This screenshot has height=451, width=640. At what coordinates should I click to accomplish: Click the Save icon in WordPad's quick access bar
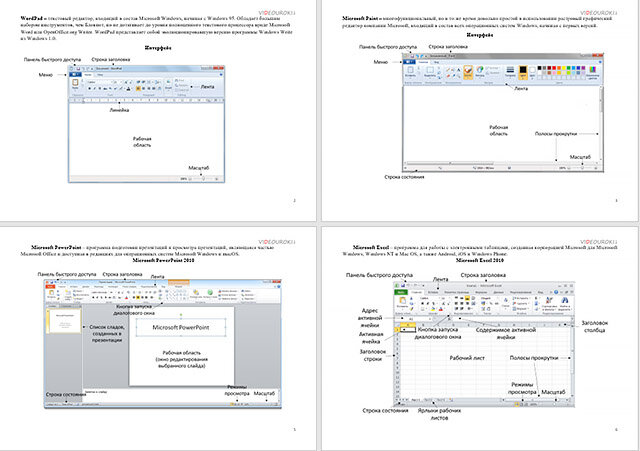point(78,69)
